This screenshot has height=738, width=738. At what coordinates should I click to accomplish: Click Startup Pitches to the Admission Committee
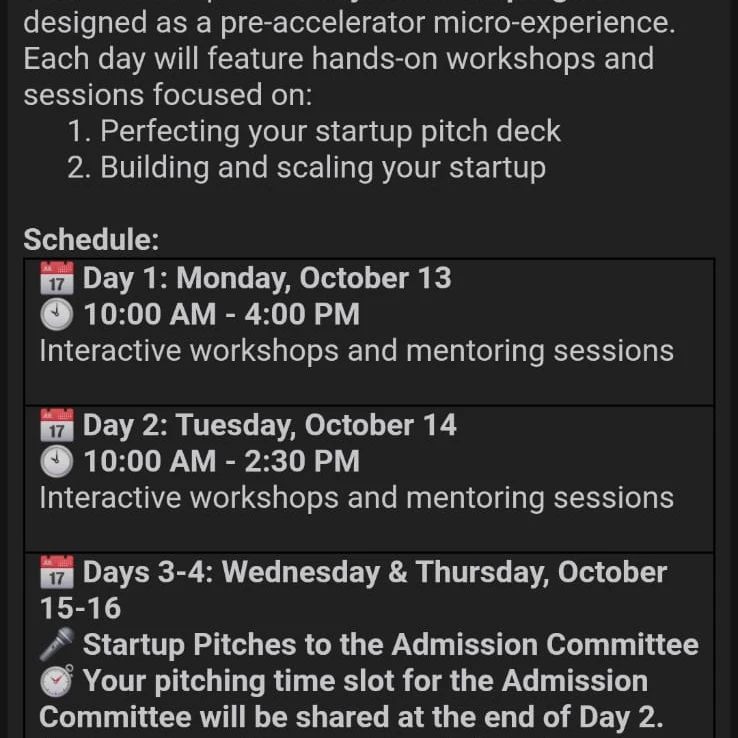coord(390,645)
